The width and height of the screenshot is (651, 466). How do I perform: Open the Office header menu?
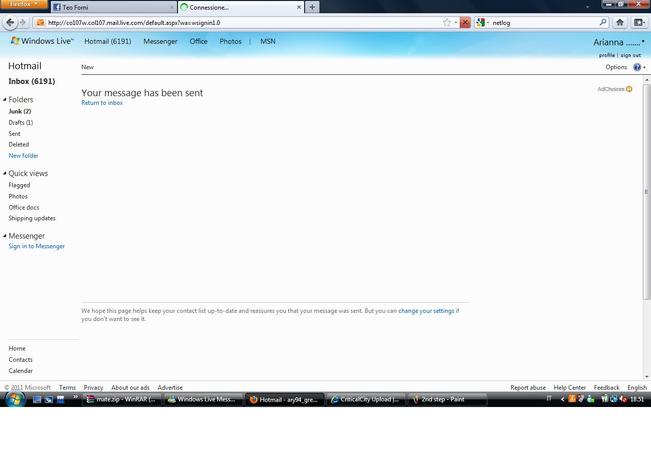198,41
